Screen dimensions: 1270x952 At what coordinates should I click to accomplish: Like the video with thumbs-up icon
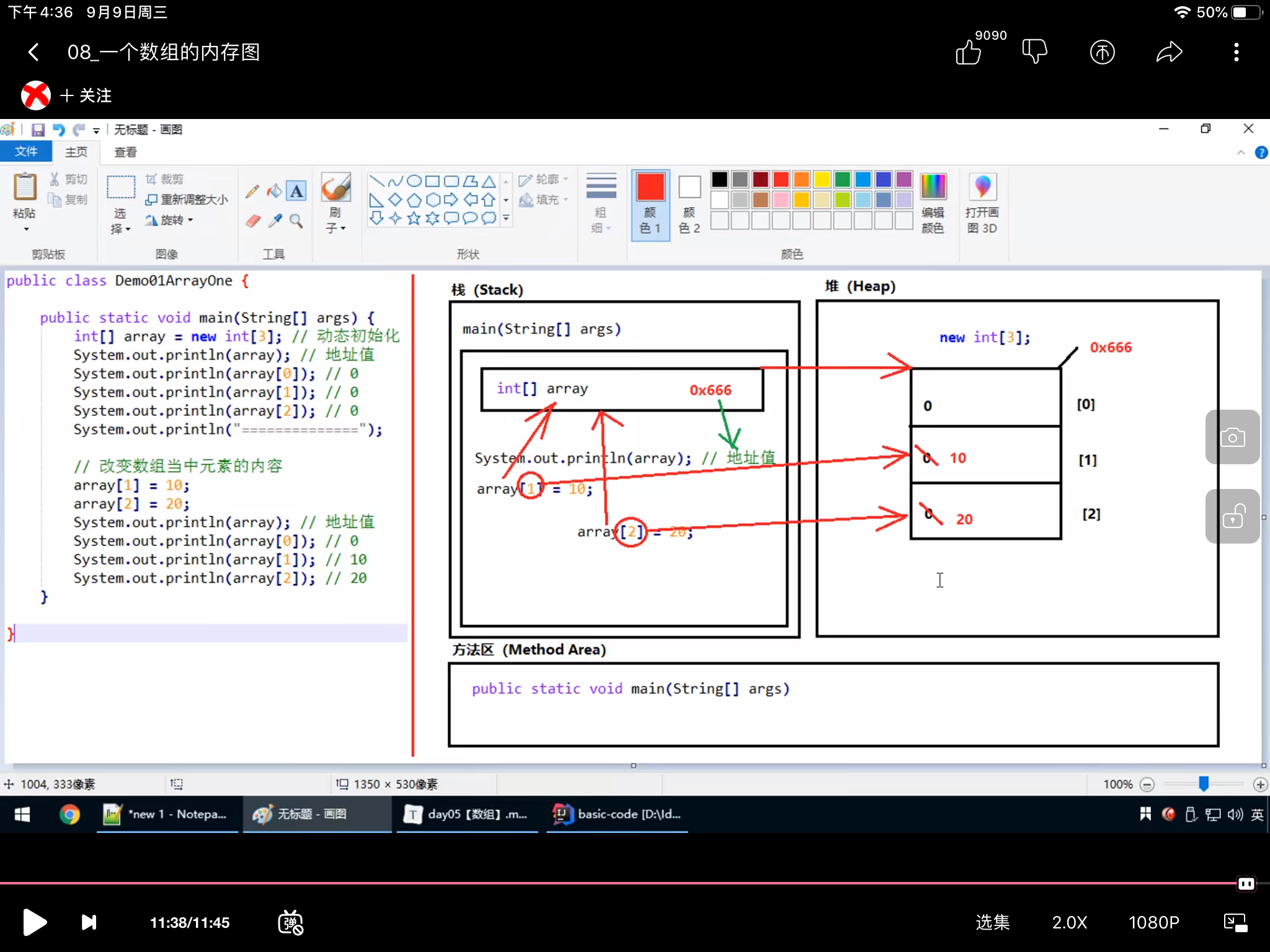pos(969,52)
